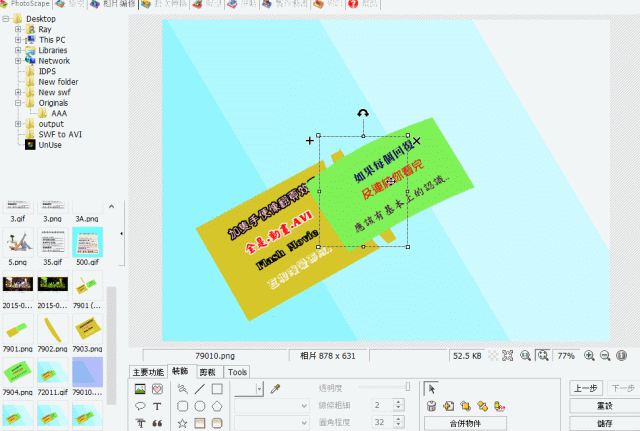The height and width of the screenshot is (431, 640).
Task: Expand the output folder node
Action: pos(18,124)
